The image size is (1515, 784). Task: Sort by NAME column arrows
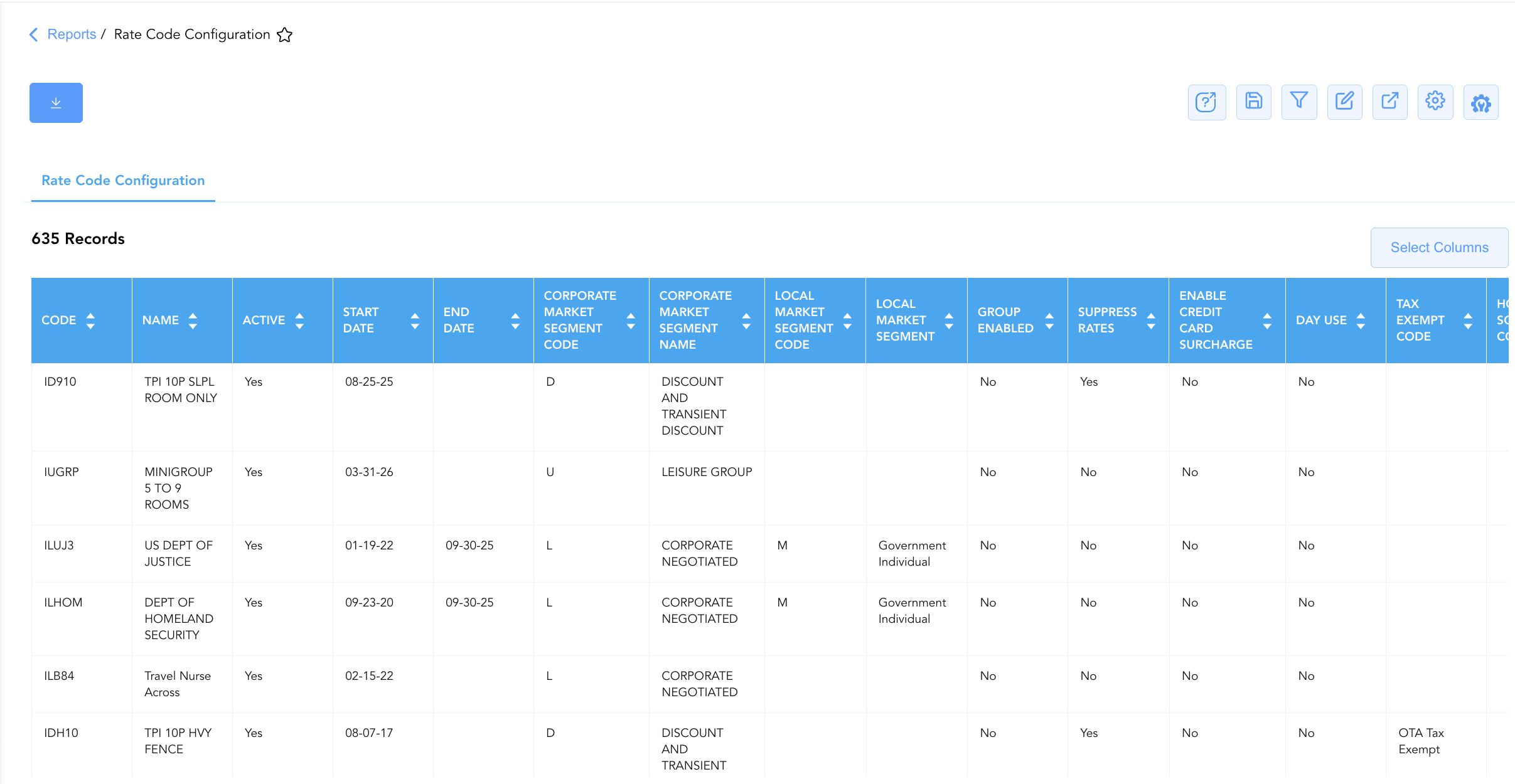click(193, 320)
